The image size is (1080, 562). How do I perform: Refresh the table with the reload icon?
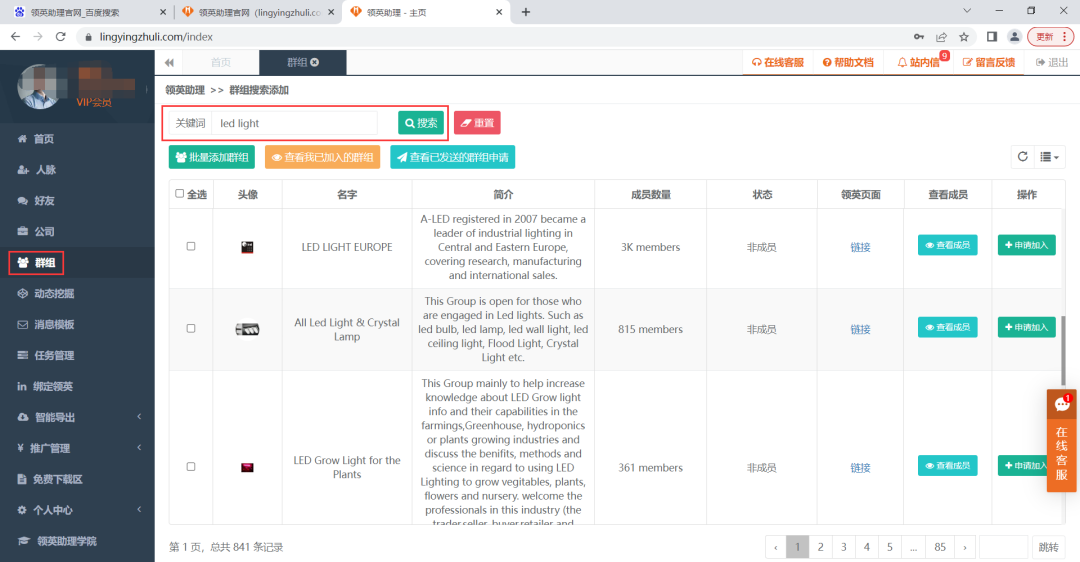click(x=1023, y=157)
